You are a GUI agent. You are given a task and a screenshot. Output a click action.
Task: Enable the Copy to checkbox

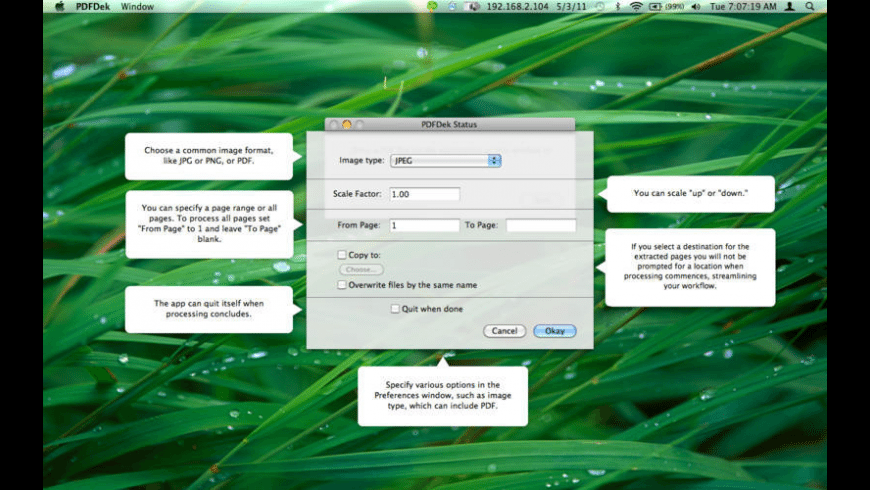tap(342, 255)
